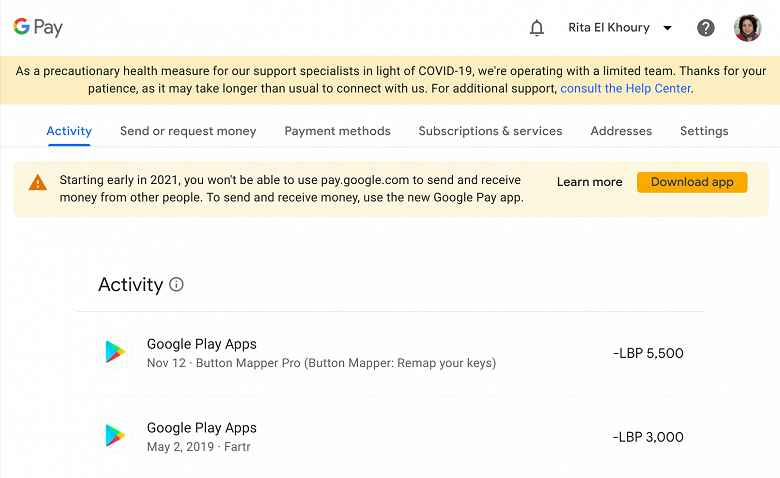Click the Activity info icon
This screenshot has width=780, height=478.
pyautogui.click(x=177, y=285)
